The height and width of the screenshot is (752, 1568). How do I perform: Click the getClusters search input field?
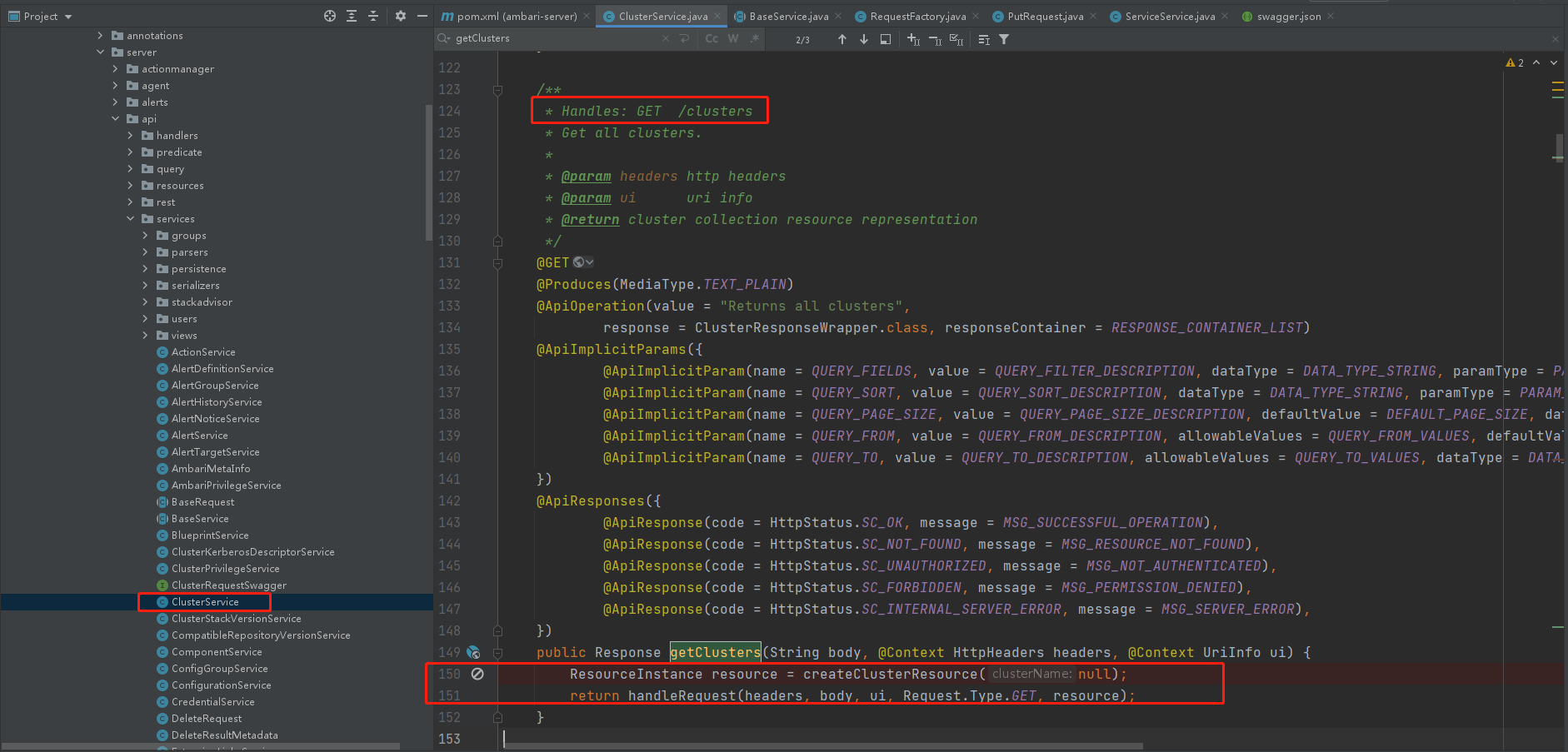pyautogui.click(x=554, y=38)
